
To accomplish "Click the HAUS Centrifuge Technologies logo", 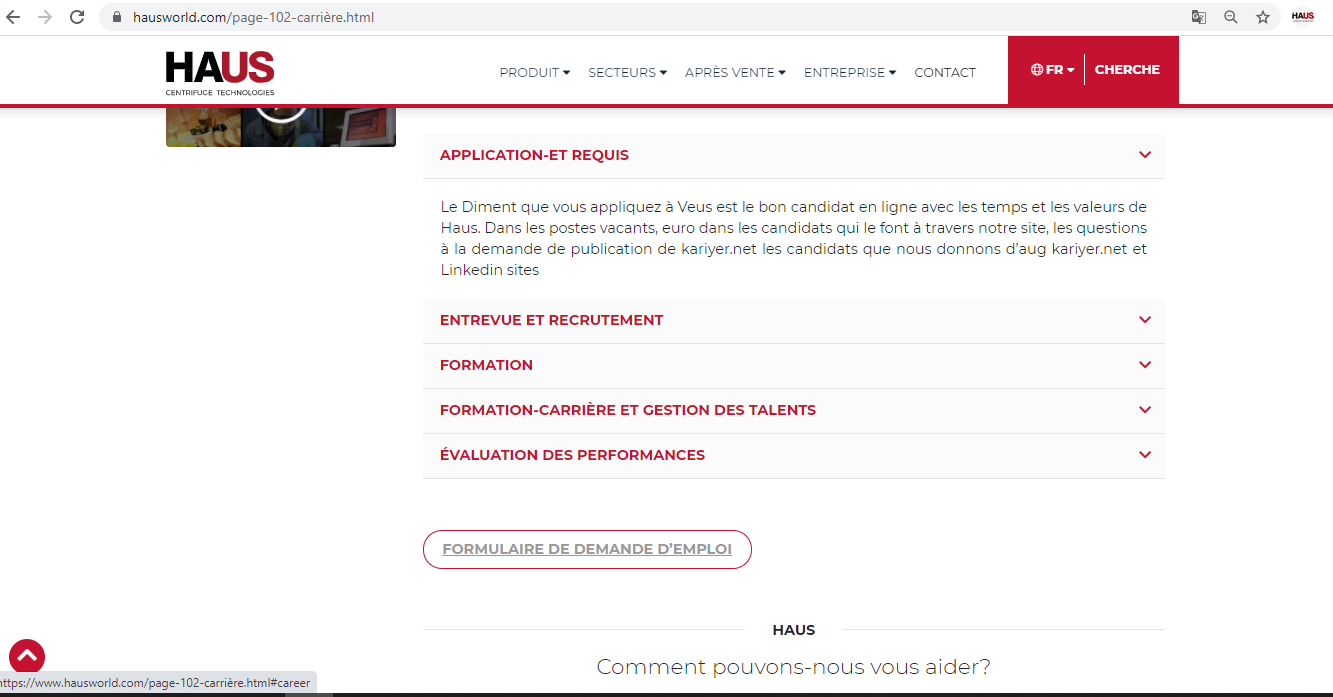I will 220,73.
